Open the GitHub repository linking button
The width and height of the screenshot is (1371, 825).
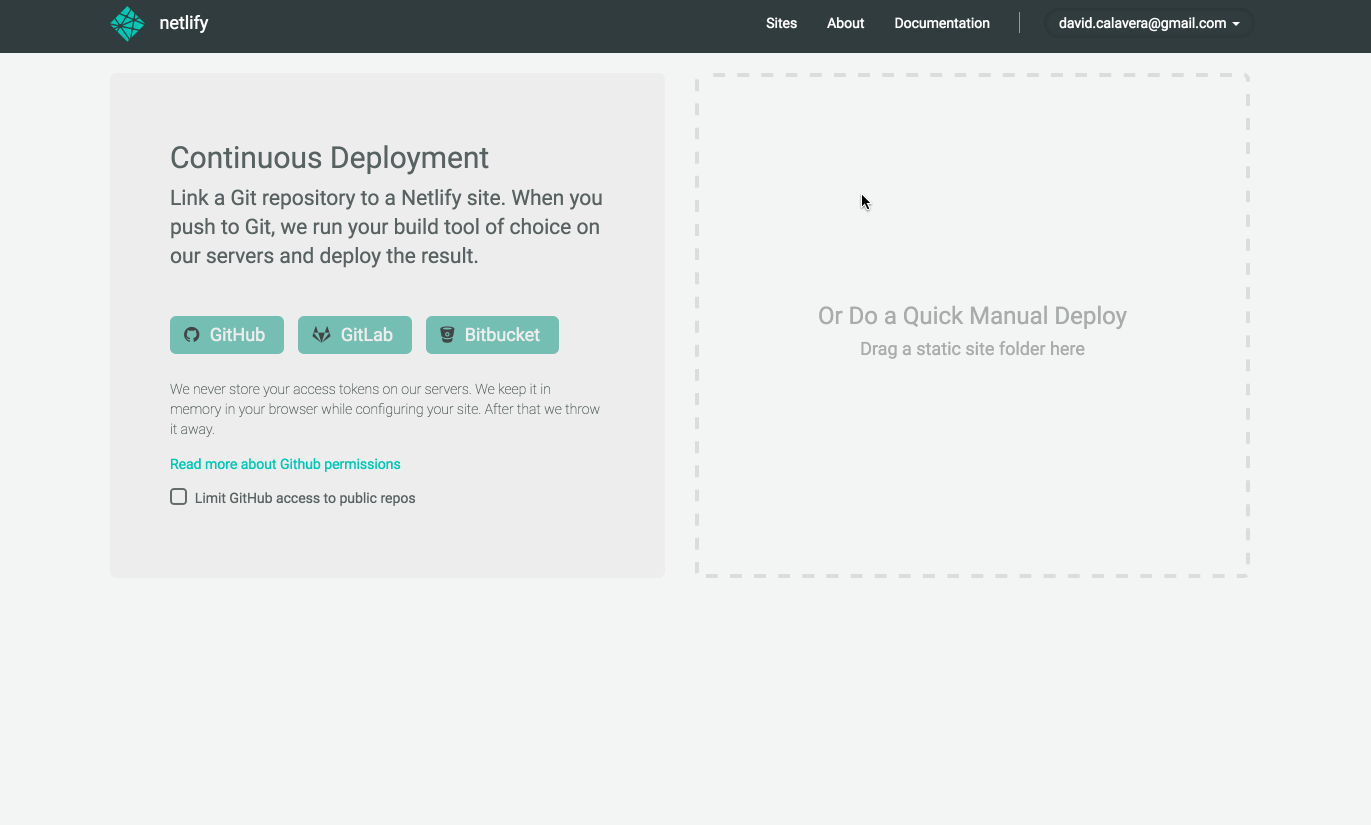click(227, 334)
